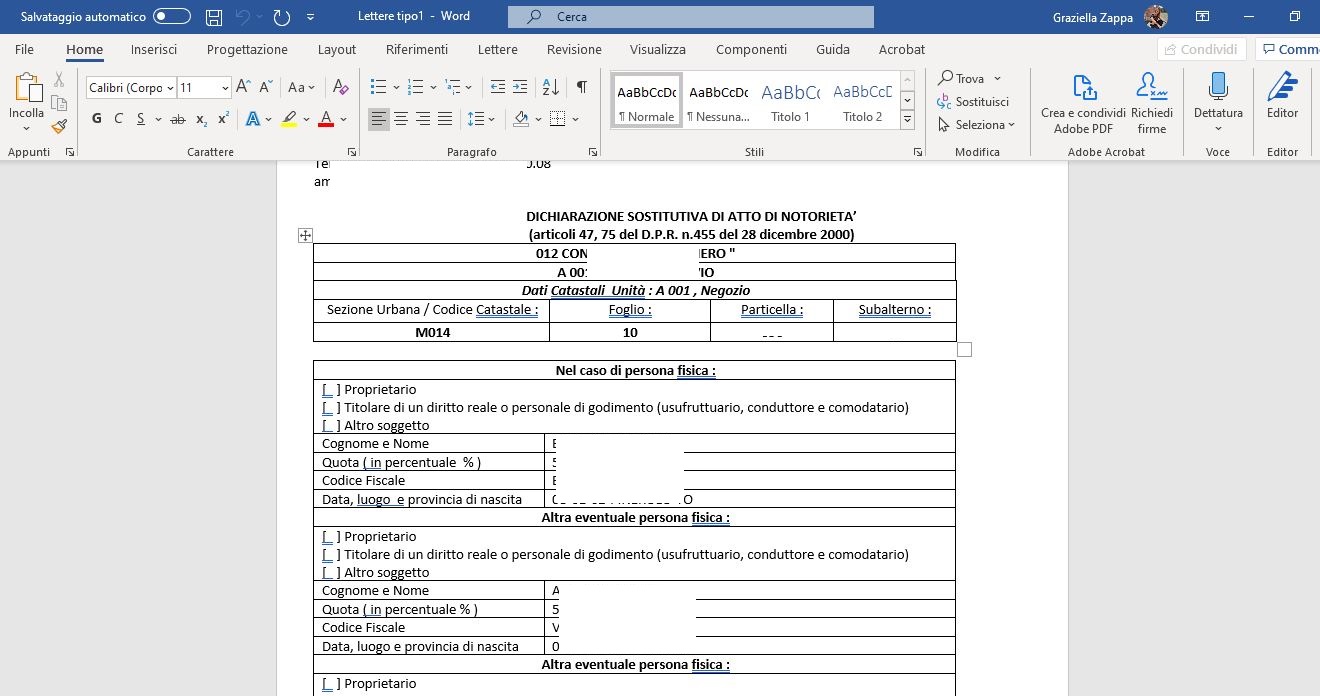Switch to the Layout tab
The height and width of the screenshot is (696, 1320).
pyautogui.click(x=337, y=49)
